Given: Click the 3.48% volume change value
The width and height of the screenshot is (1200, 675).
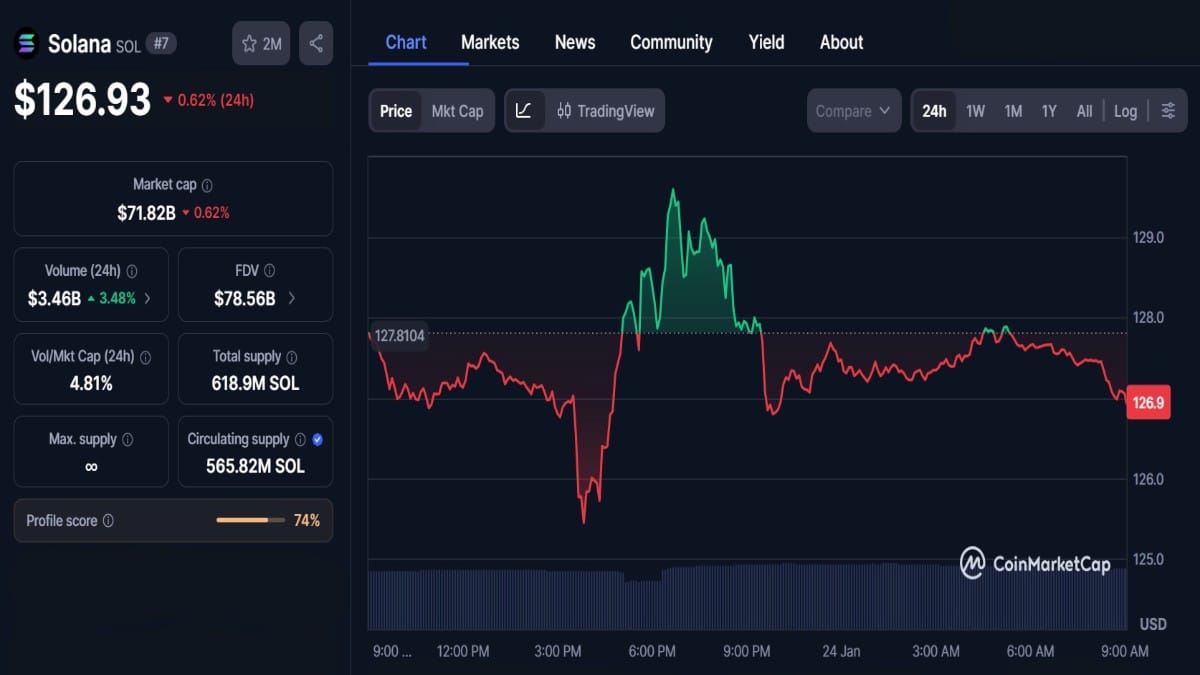Looking at the screenshot, I should tap(117, 298).
